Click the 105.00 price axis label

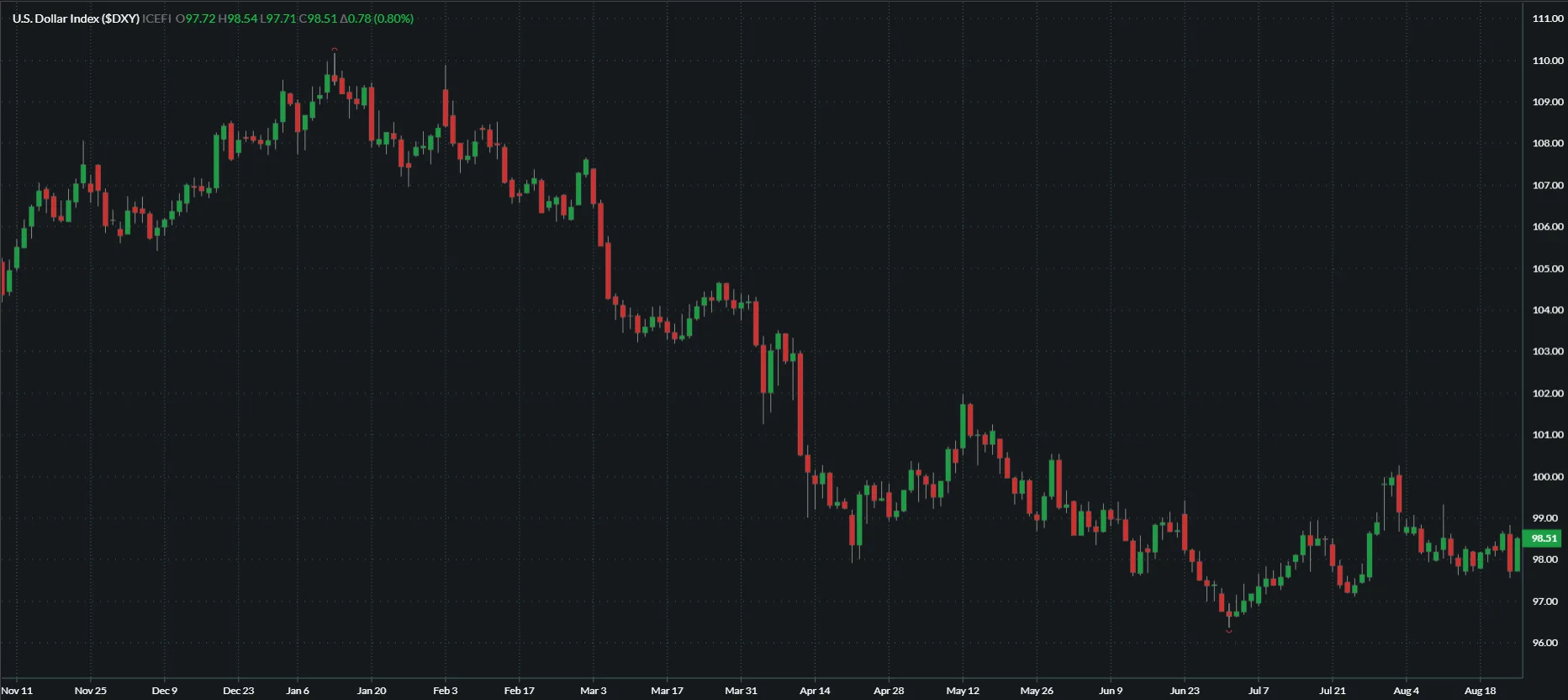[x=1547, y=269]
